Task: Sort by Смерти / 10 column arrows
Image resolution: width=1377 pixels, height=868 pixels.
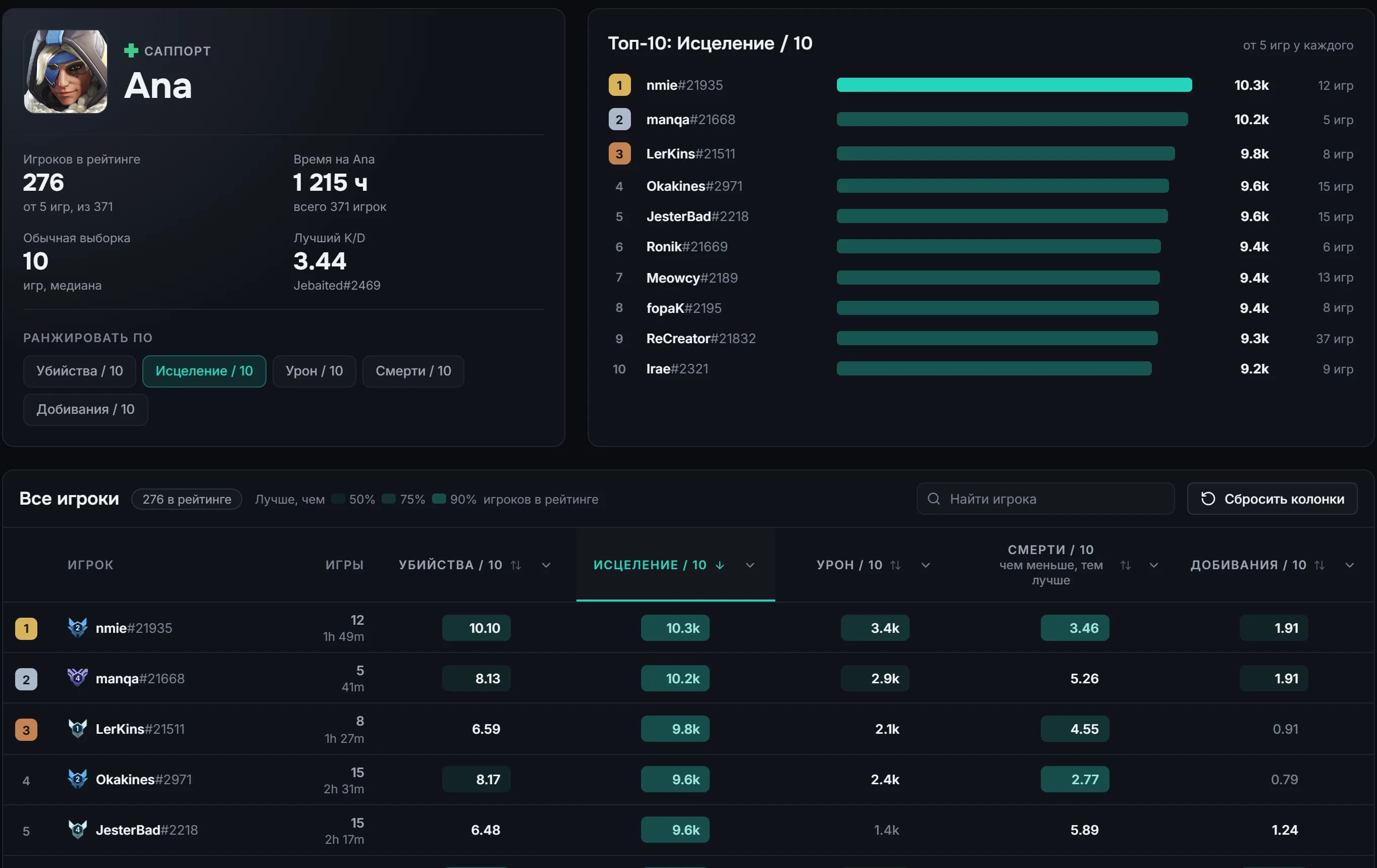Action: (x=1126, y=565)
